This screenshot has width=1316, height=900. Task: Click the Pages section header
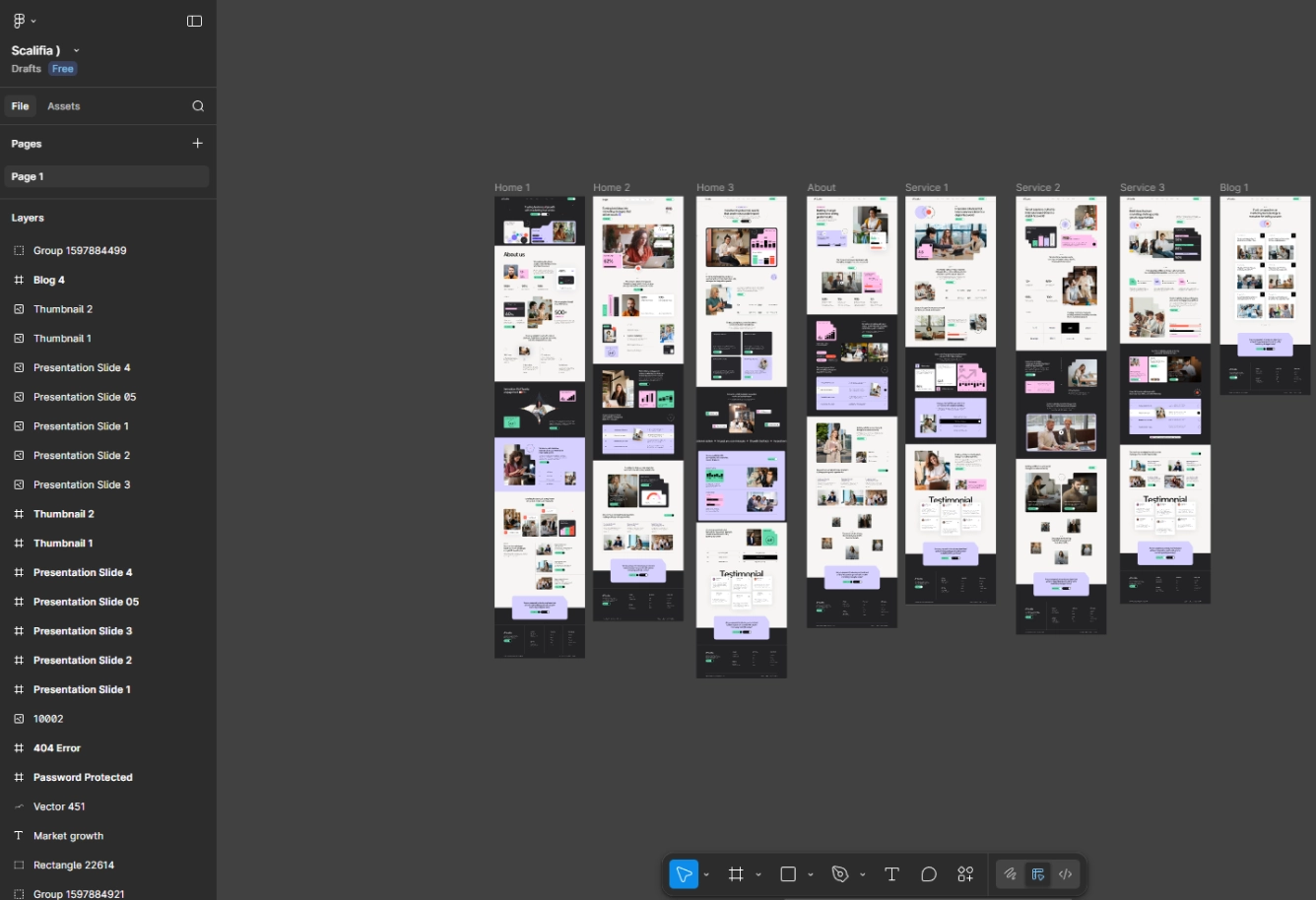coord(27,144)
